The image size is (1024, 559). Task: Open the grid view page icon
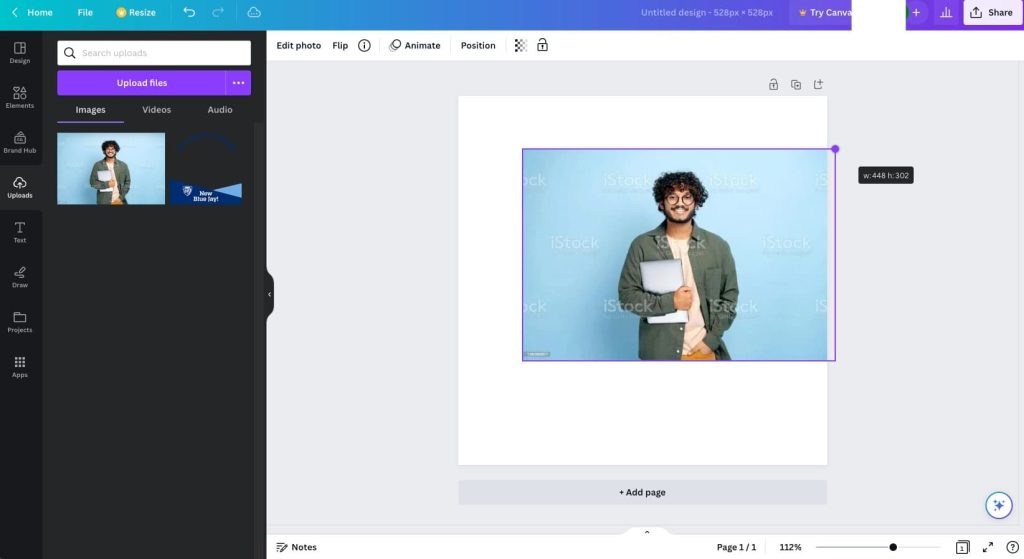click(x=962, y=547)
